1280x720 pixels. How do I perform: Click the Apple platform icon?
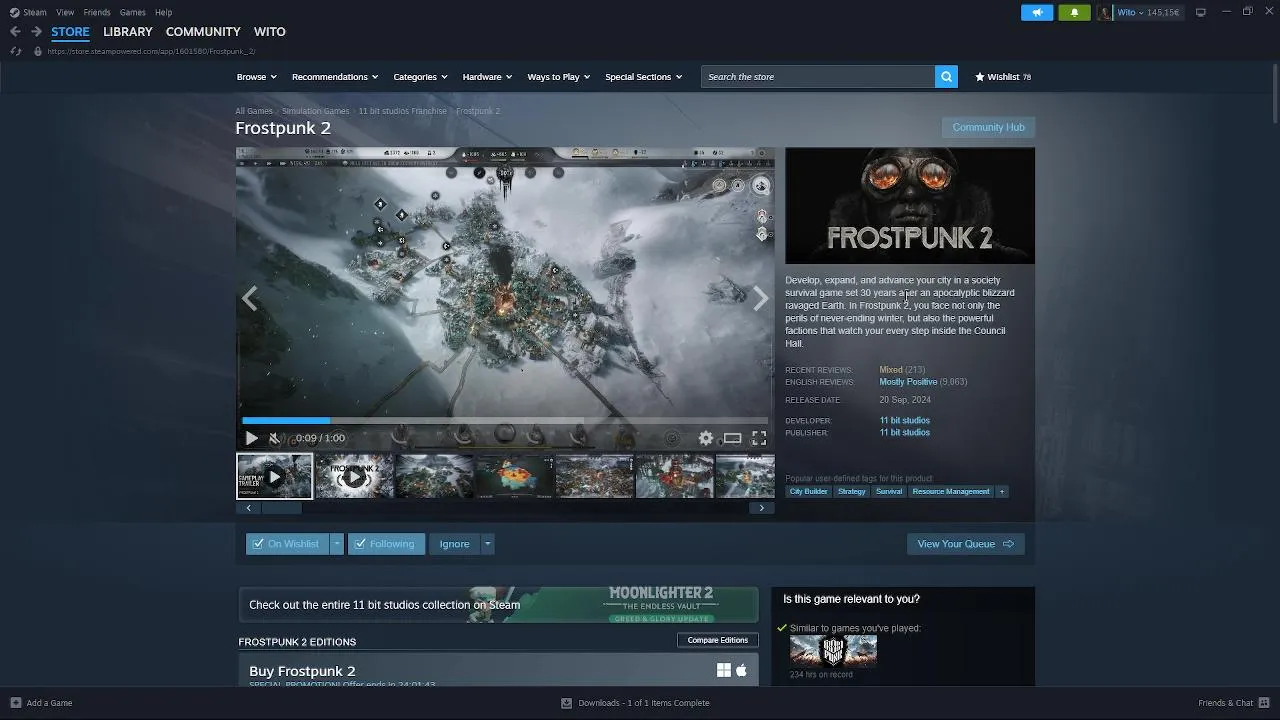[741, 670]
